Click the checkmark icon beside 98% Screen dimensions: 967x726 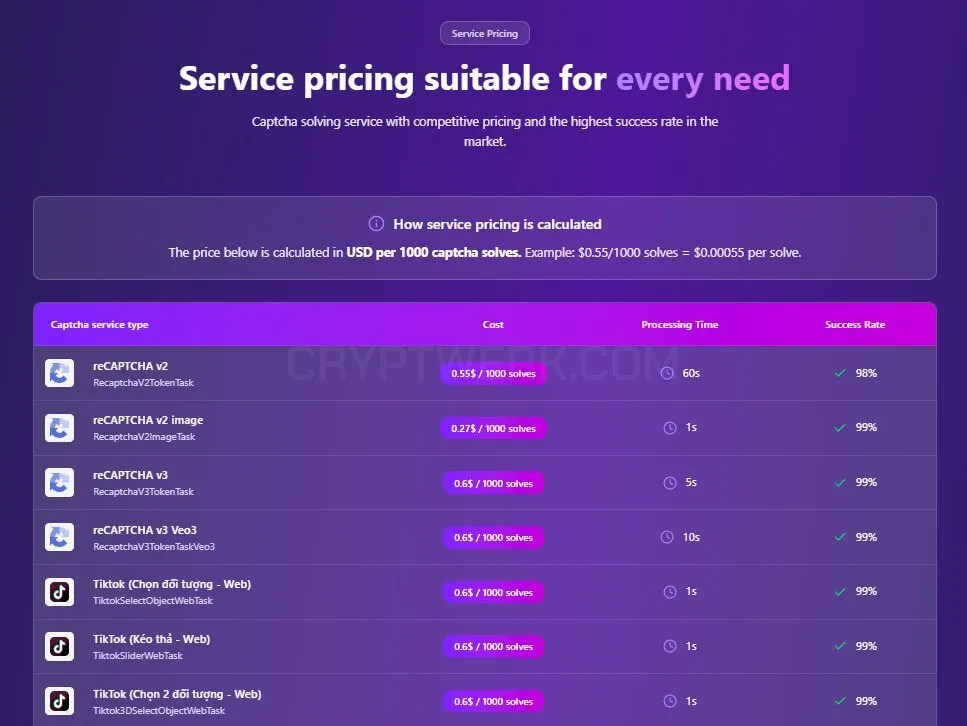point(840,373)
